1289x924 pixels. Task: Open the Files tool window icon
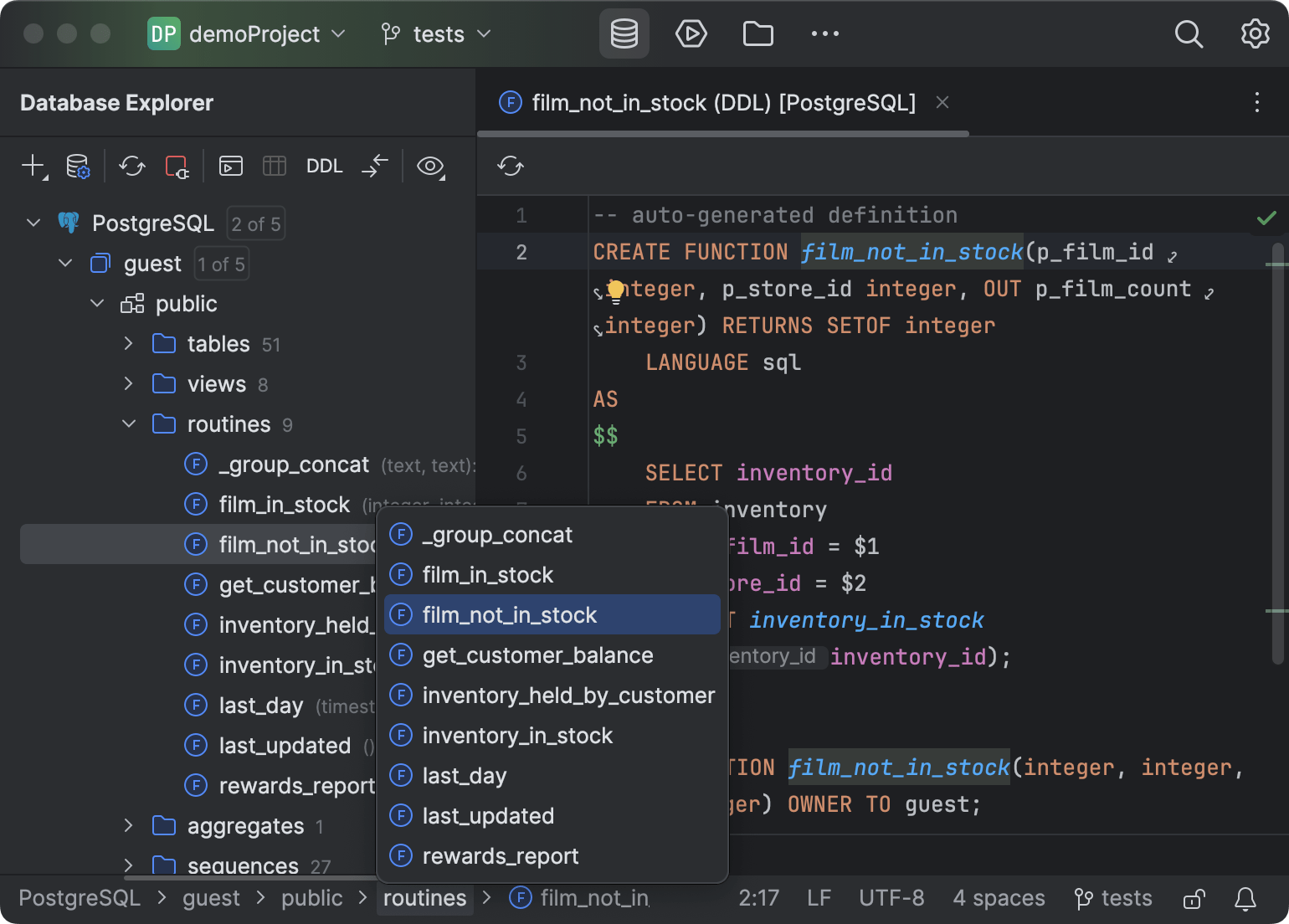(757, 33)
